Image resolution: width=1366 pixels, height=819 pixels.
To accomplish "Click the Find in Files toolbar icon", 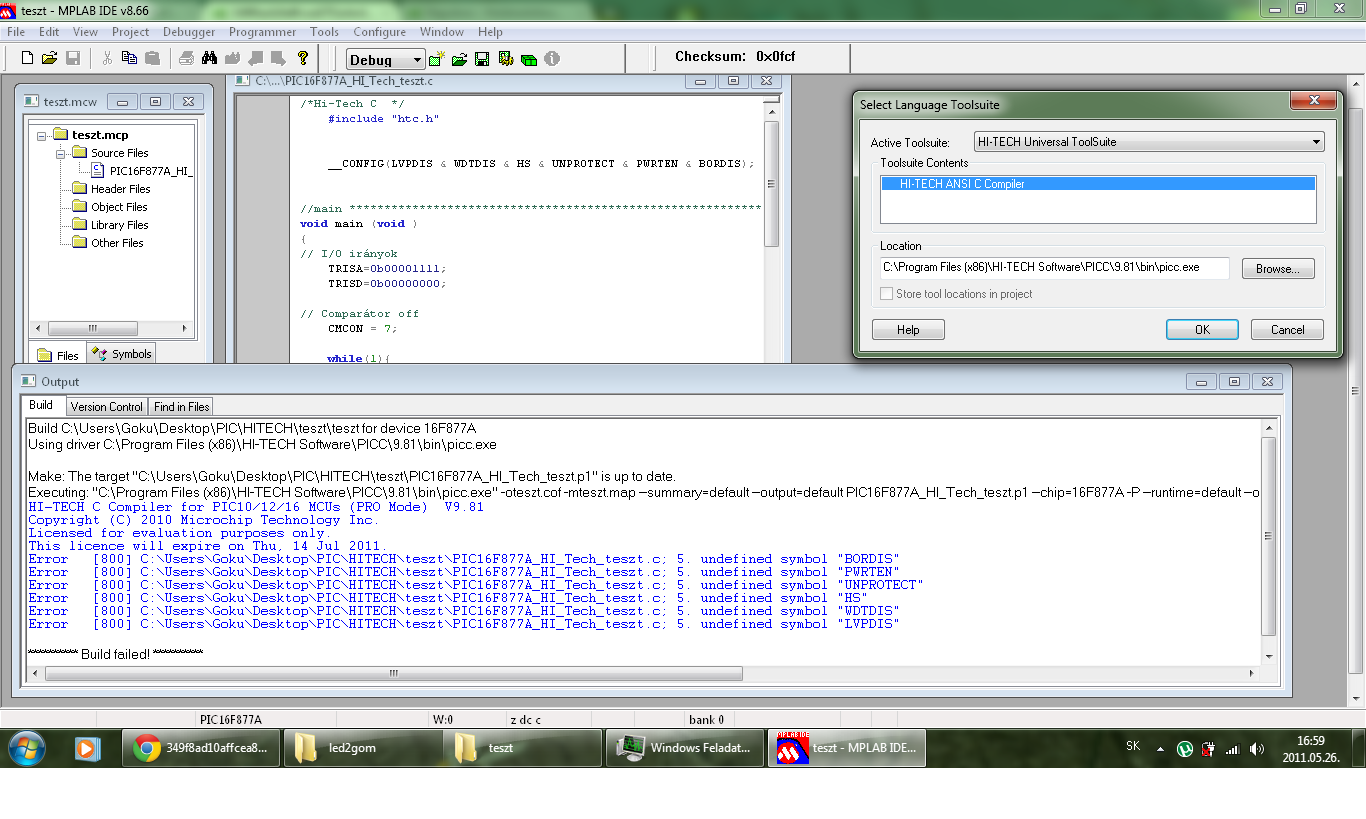I will [x=233, y=58].
